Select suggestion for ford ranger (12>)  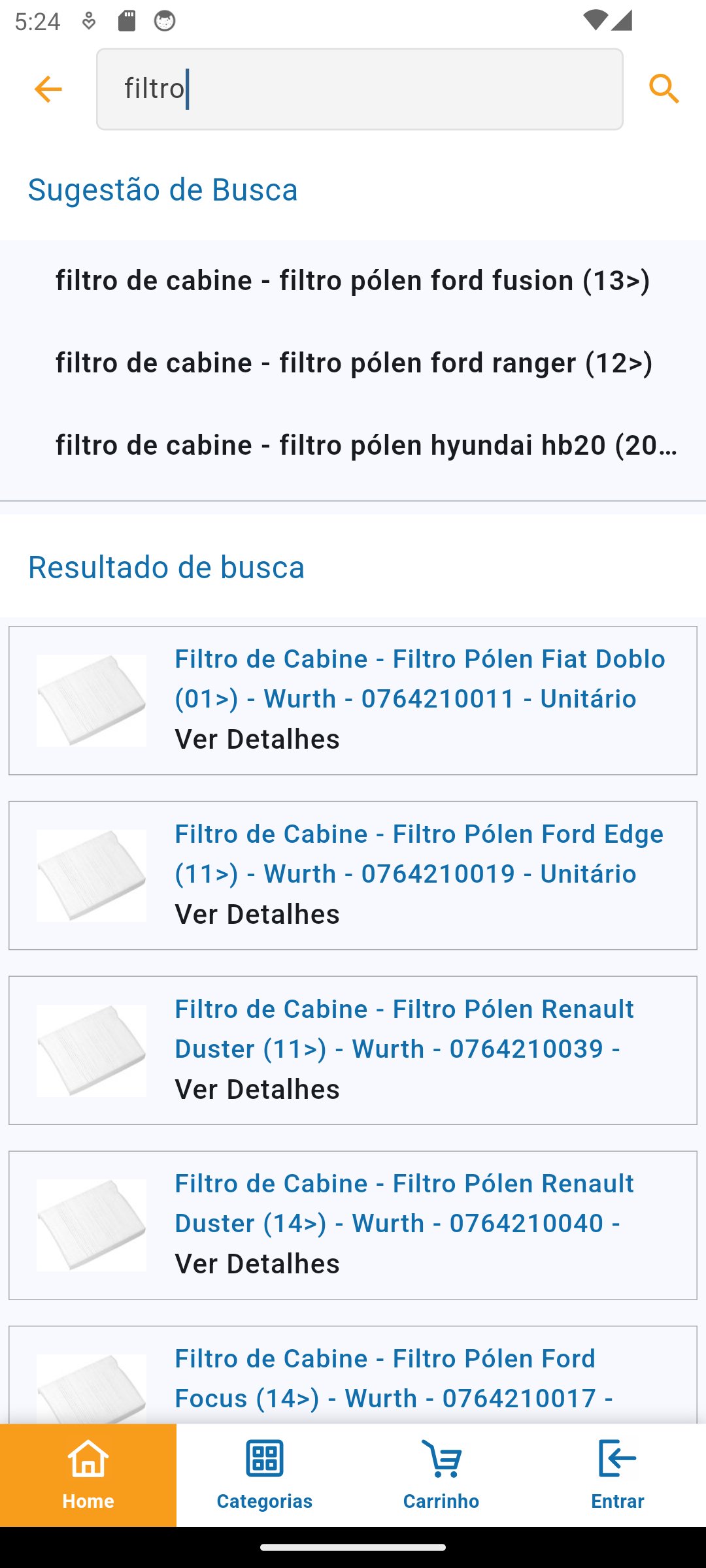coord(353,363)
